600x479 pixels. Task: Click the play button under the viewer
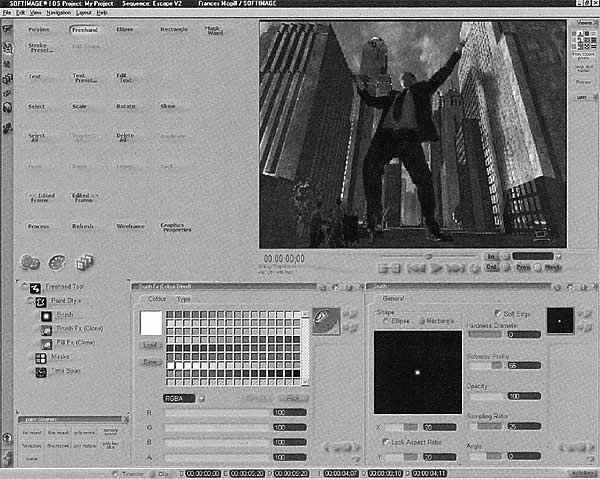coord(437,268)
